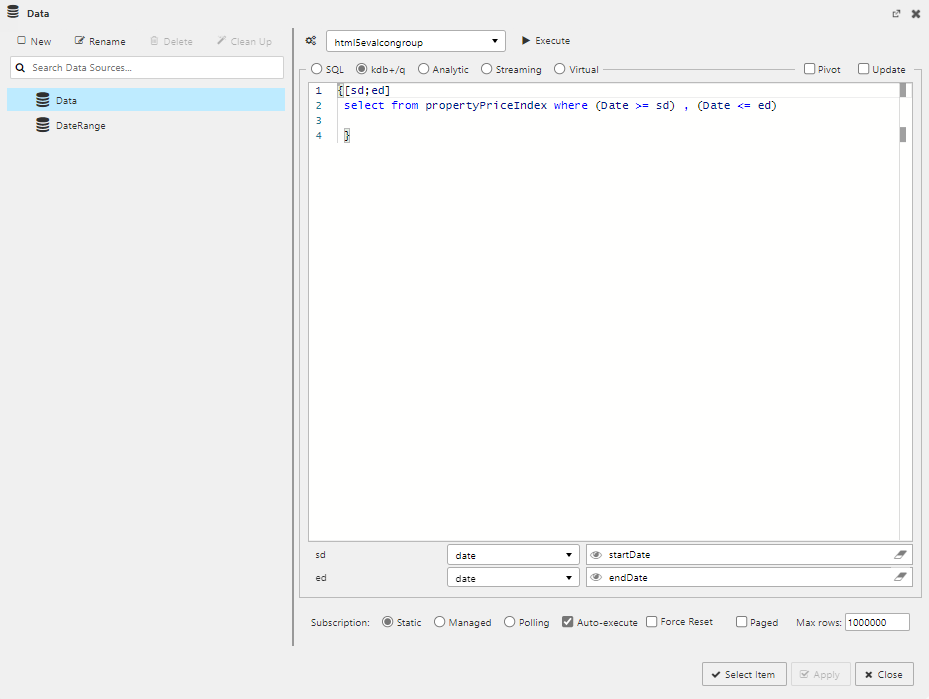The height and width of the screenshot is (699, 929).
Task: Execute the kdb+/q query
Action: click(x=545, y=41)
